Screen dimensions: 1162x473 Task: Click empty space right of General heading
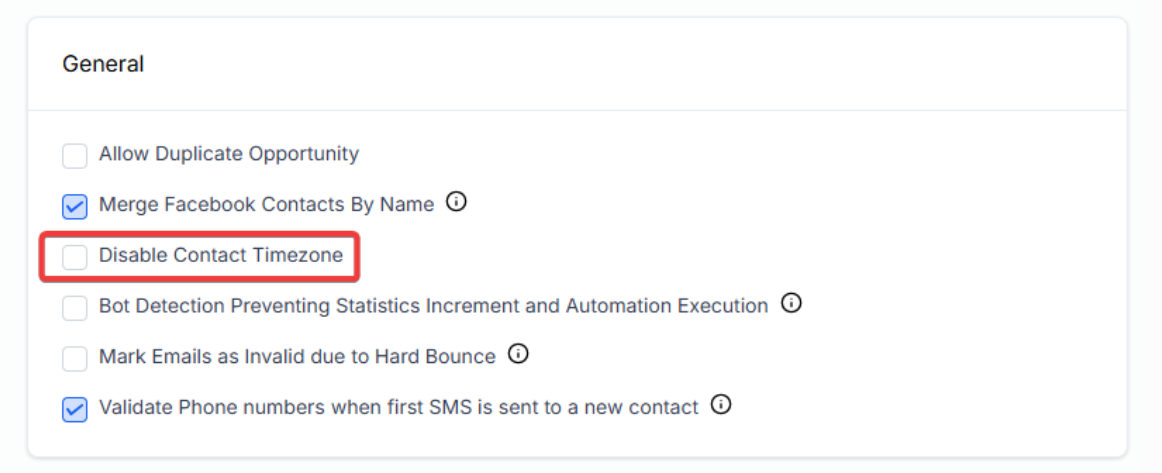(600, 64)
